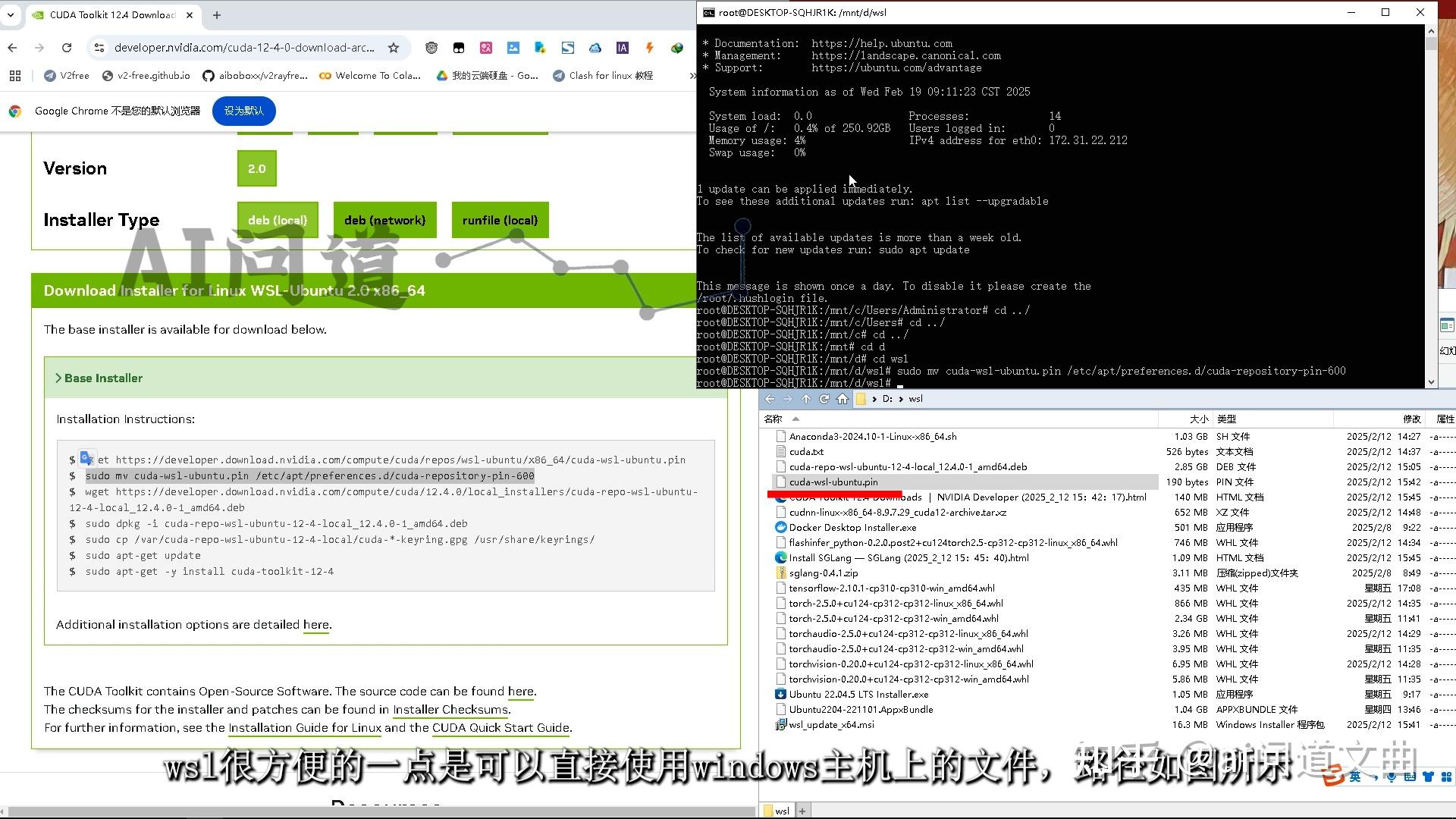Open Clash for linux 教程 bookmark

tap(603, 76)
